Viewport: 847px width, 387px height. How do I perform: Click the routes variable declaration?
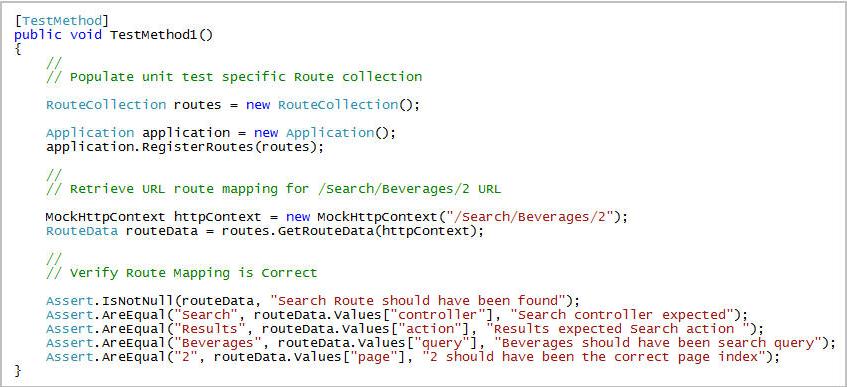(x=197, y=105)
